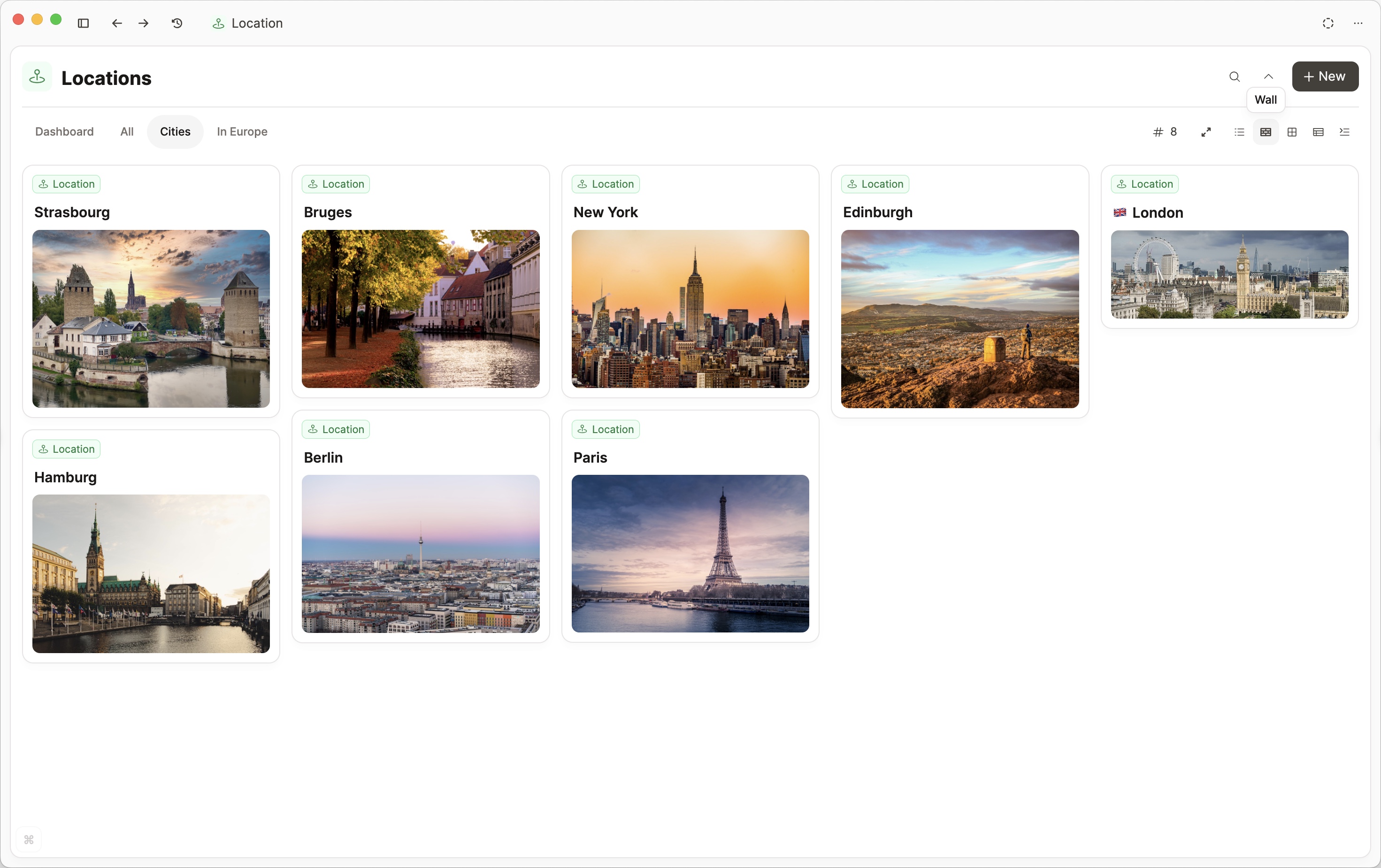Open the three-dot more options menu
The image size is (1381, 868).
[1358, 23]
